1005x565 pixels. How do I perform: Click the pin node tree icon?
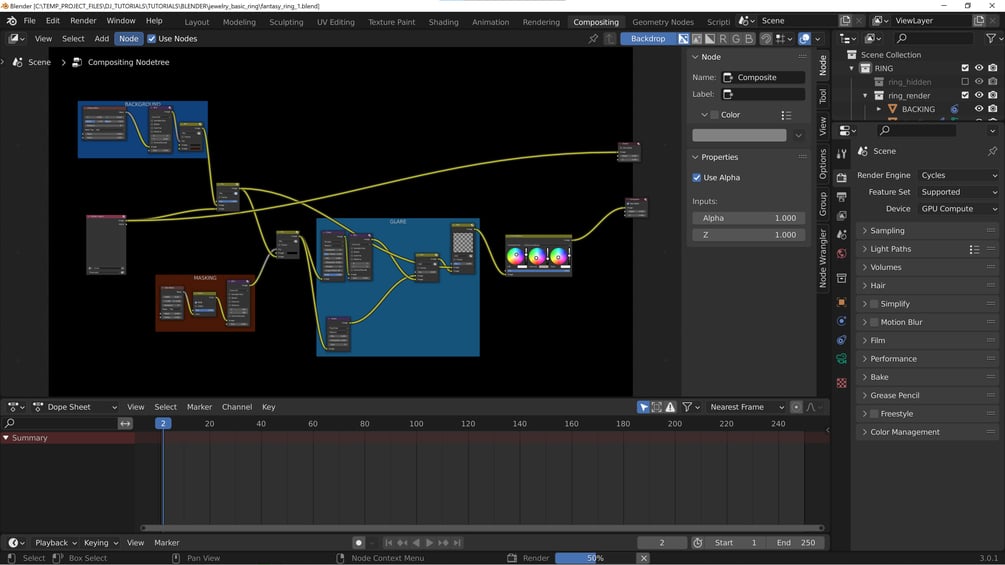pos(593,38)
